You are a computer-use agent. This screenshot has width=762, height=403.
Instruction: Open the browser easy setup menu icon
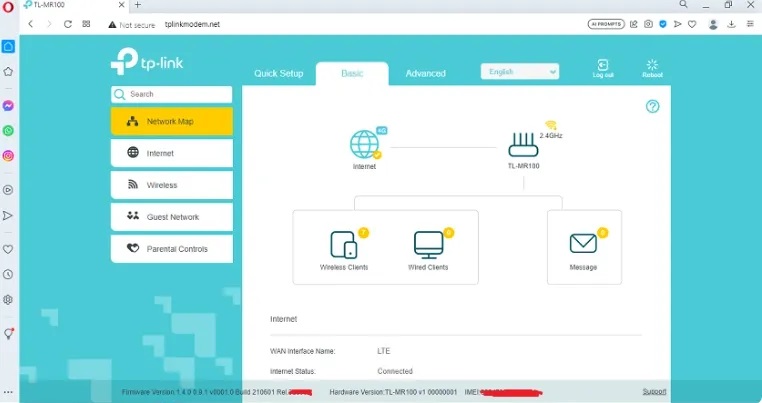(750, 24)
